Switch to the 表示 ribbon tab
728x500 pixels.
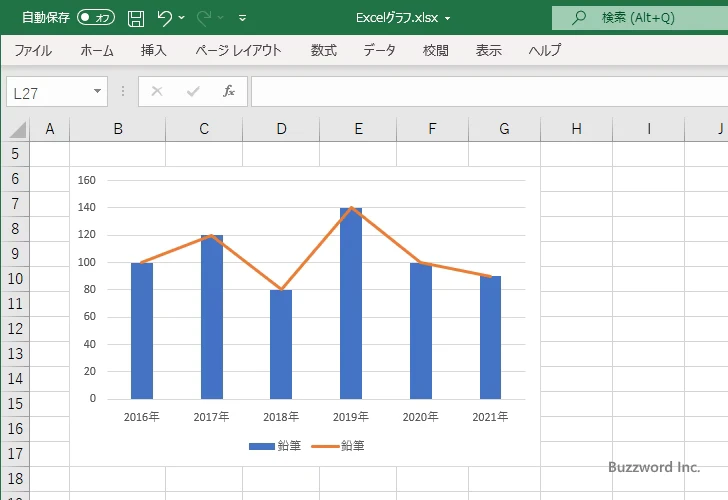click(488, 50)
